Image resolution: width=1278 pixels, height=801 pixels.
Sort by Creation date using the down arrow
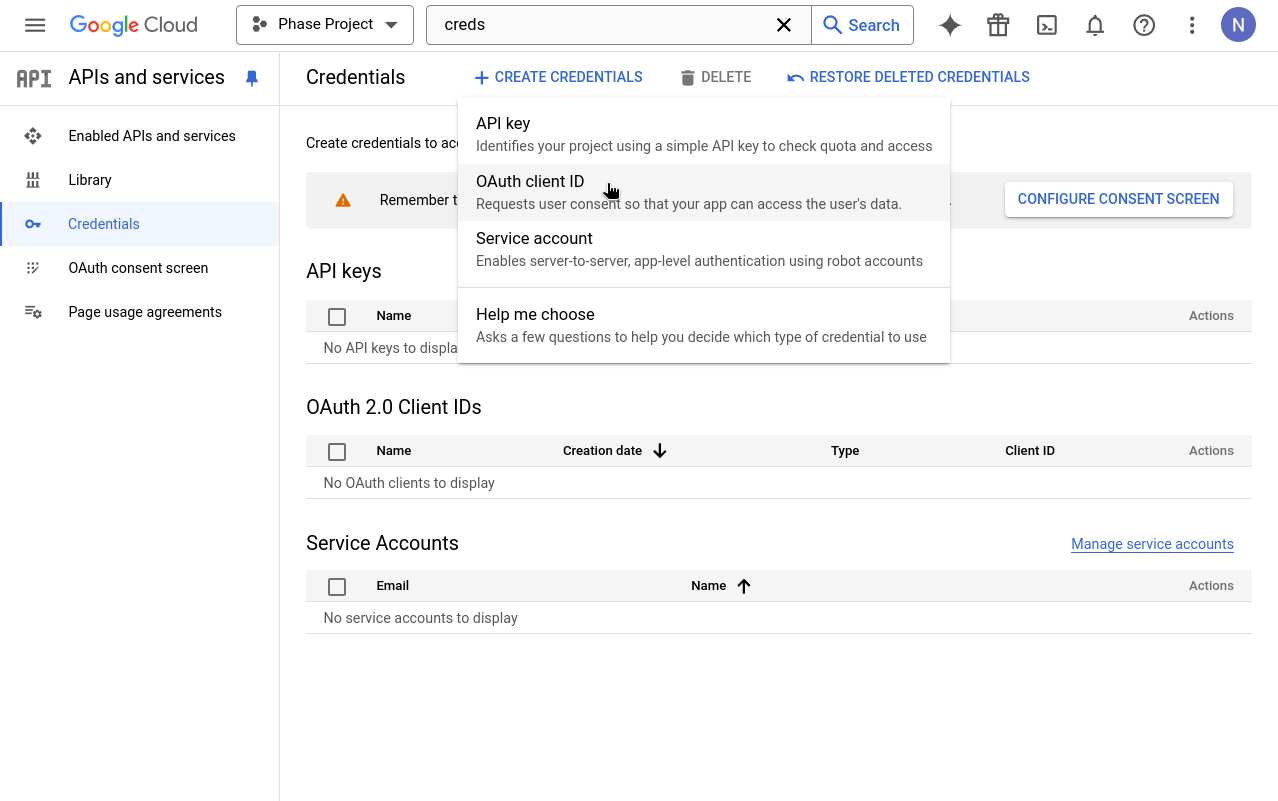point(660,451)
